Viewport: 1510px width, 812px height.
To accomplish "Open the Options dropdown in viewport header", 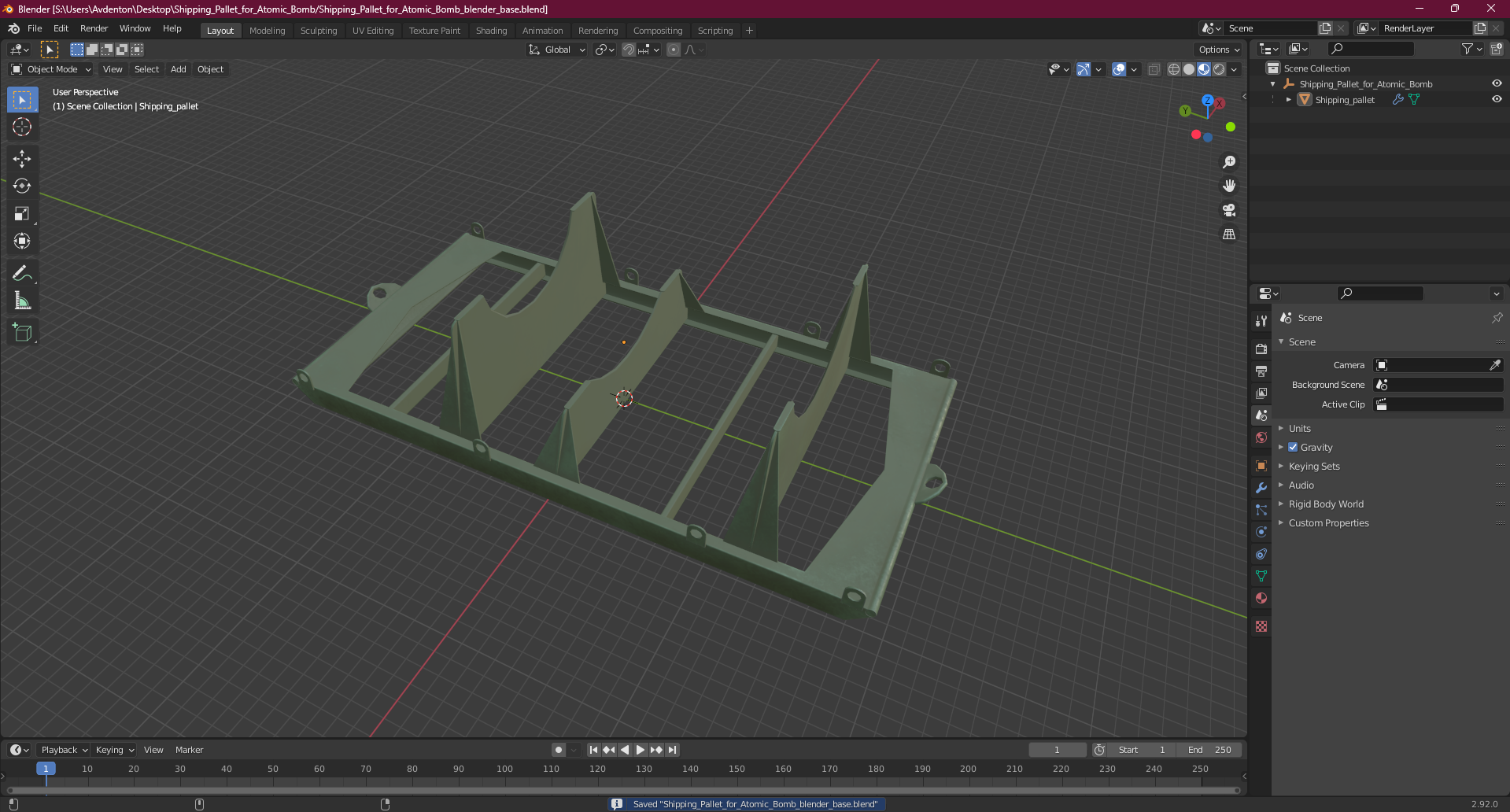I will point(1219,50).
